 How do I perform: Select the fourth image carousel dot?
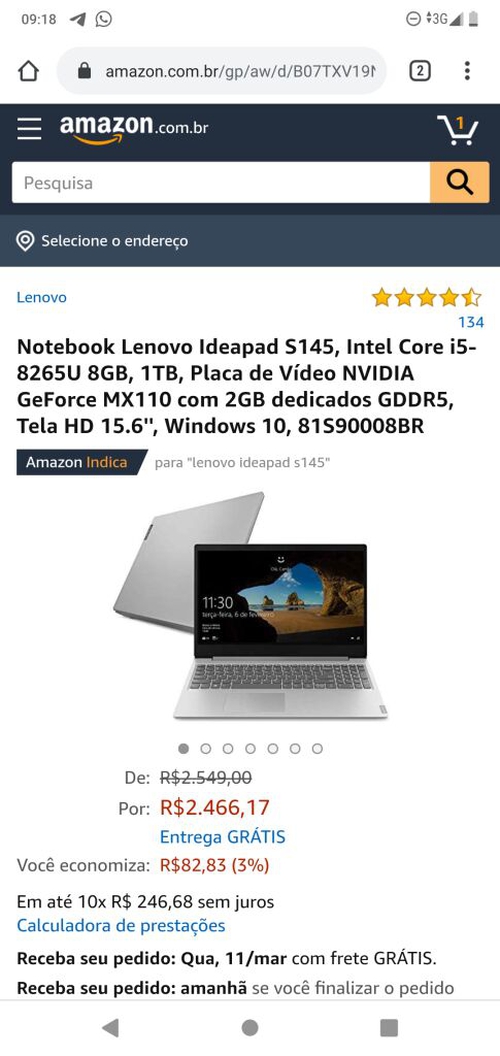pos(251,749)
